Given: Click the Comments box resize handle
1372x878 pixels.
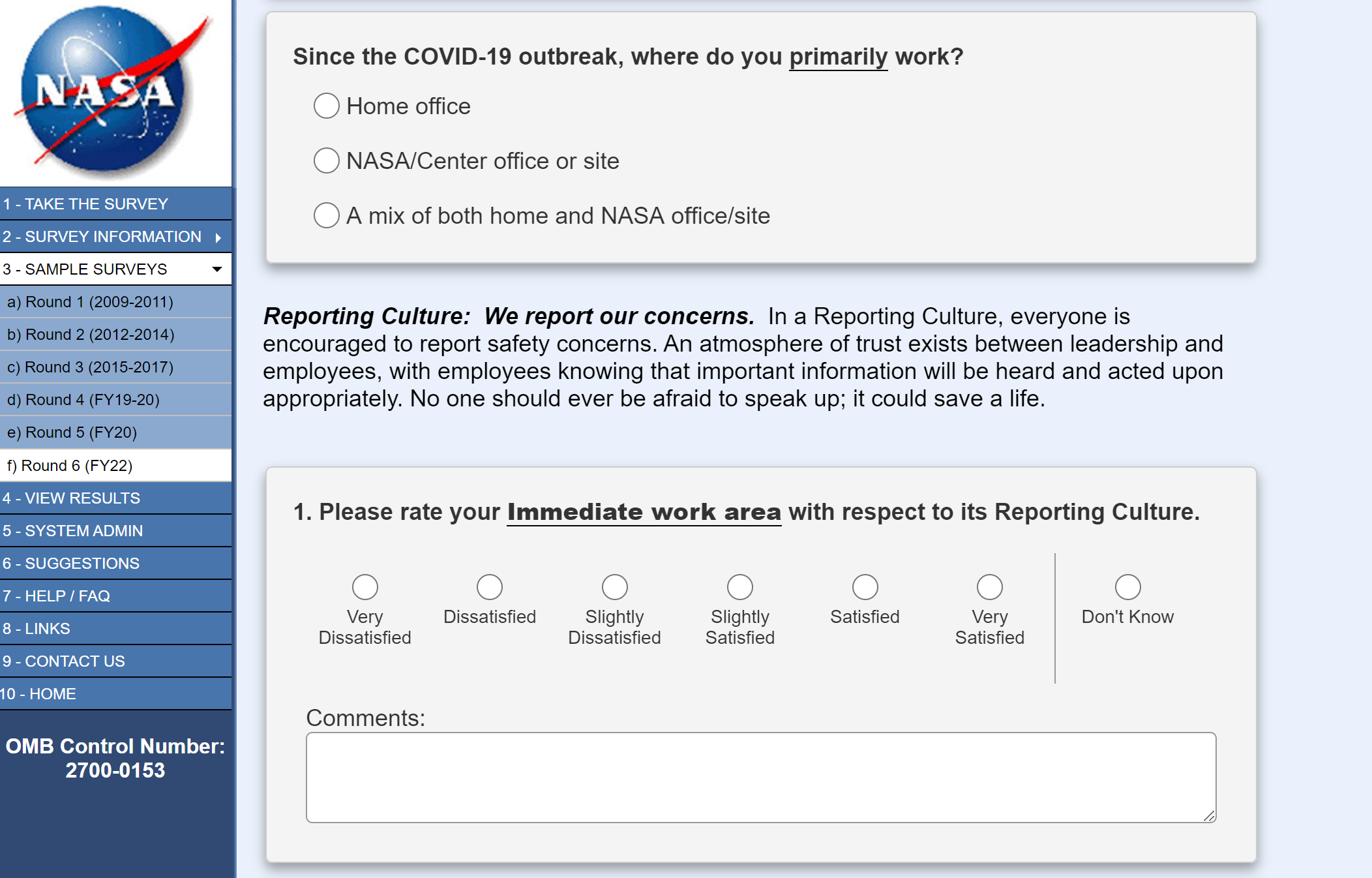Looking at the screenshot, I should pos(1209,816).
